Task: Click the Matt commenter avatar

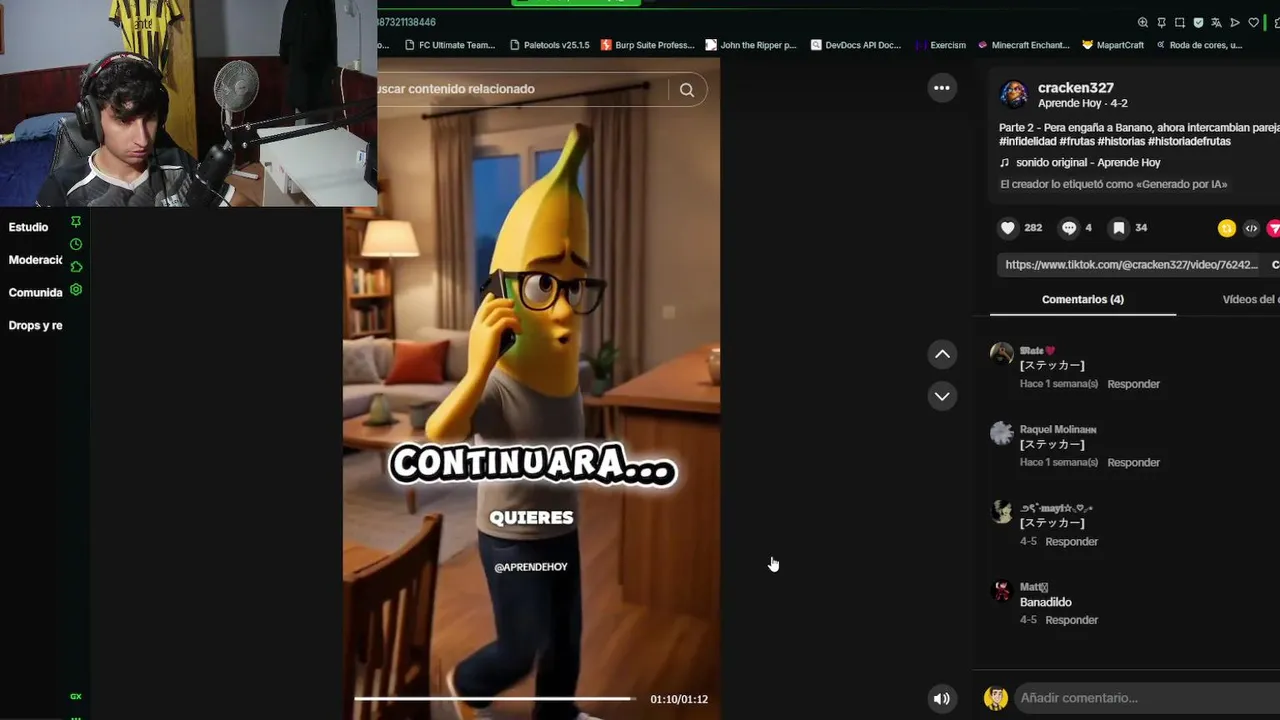Action: click(1001, 591)
